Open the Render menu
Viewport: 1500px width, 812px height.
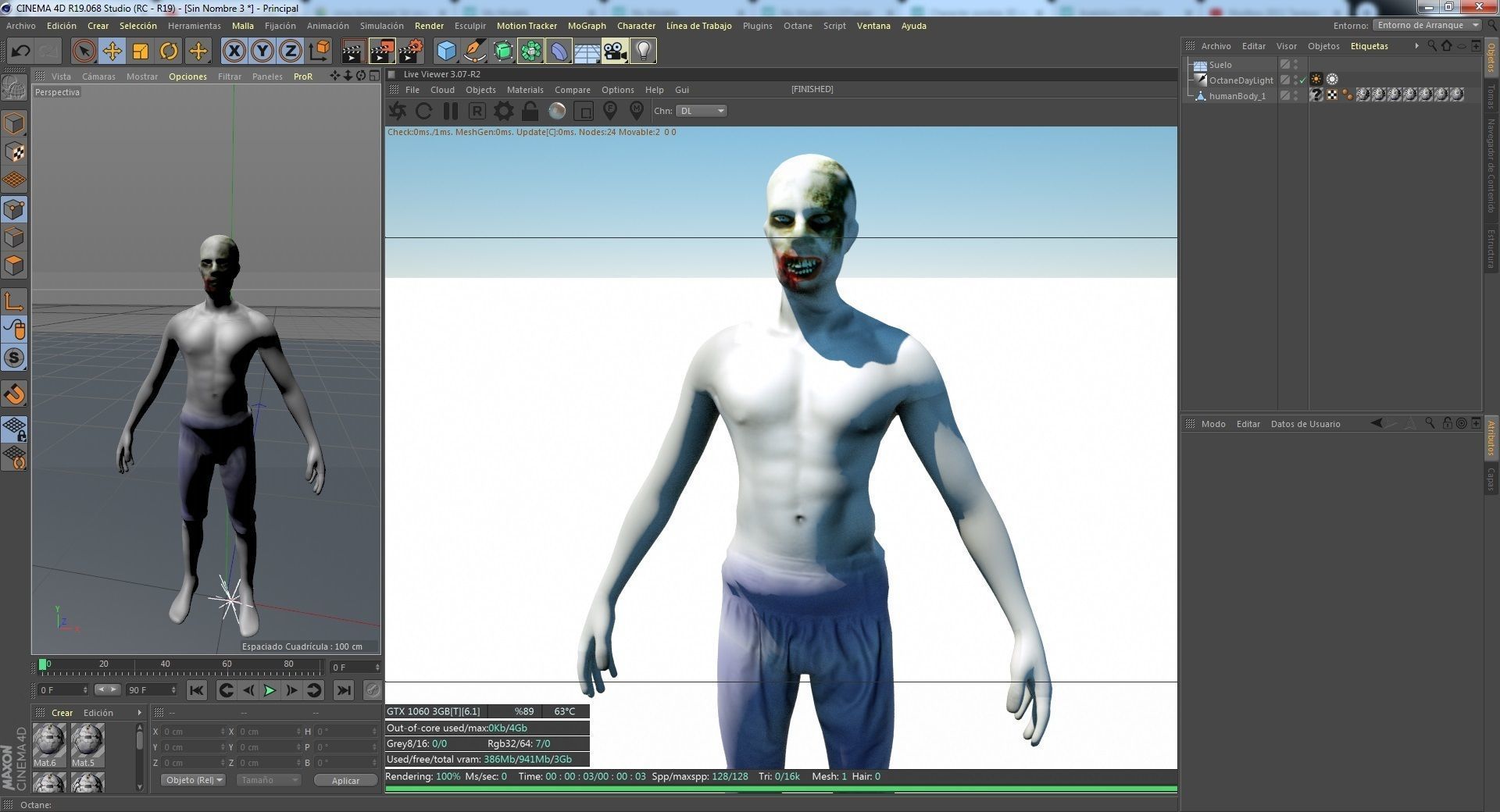[x=429, y=26]
